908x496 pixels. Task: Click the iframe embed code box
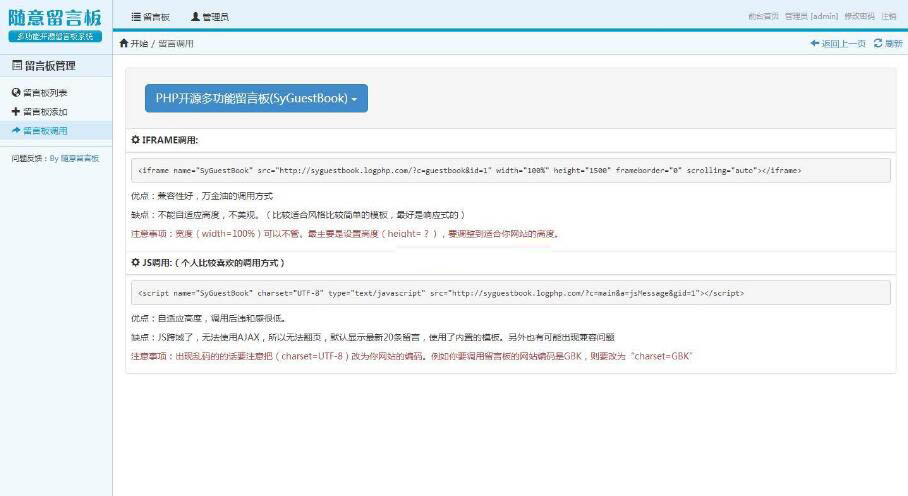[x=511, y=171]
